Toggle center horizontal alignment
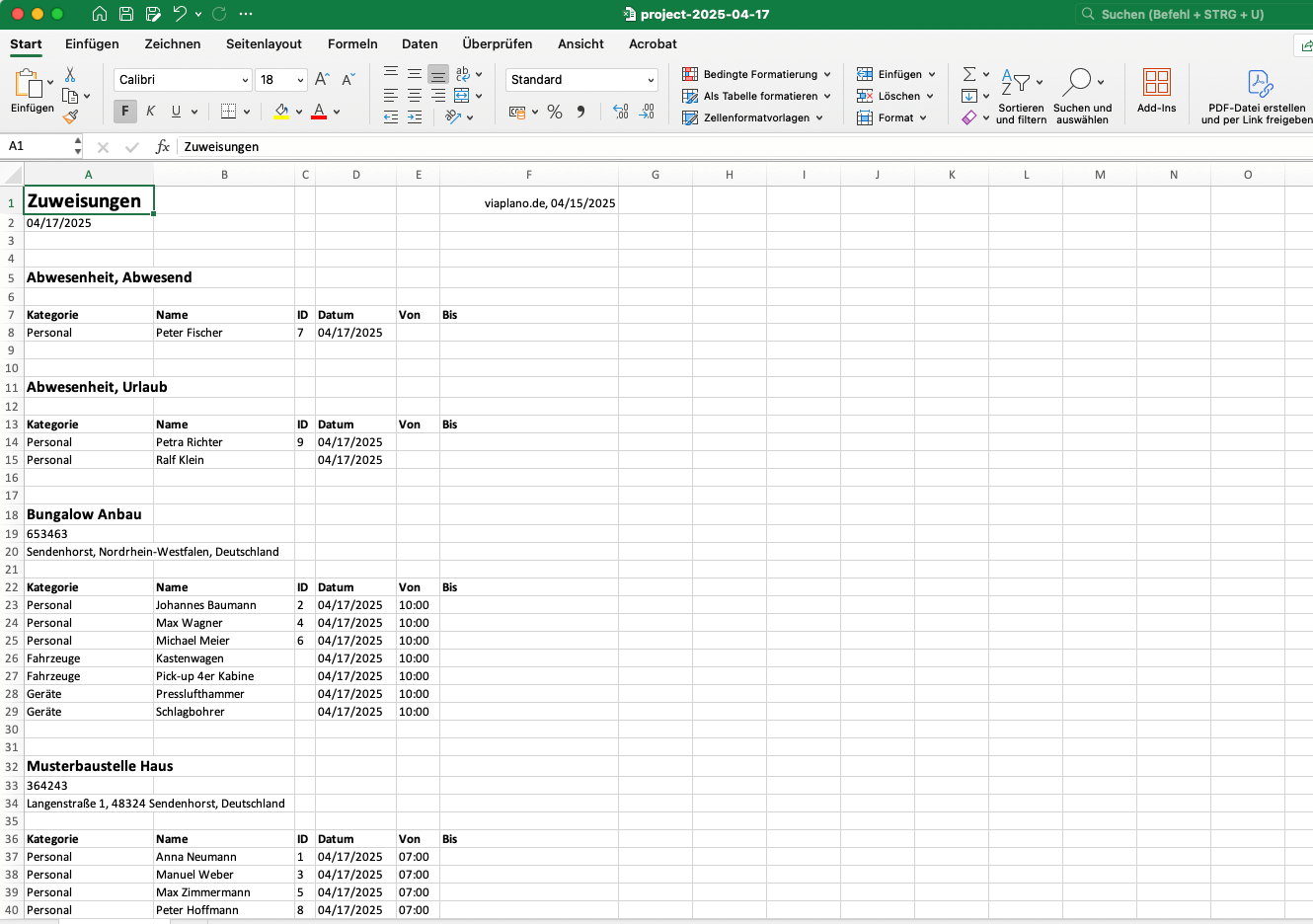Viewport: 1313px width, 924px height. pyautogui.click(x=415, y=96)
